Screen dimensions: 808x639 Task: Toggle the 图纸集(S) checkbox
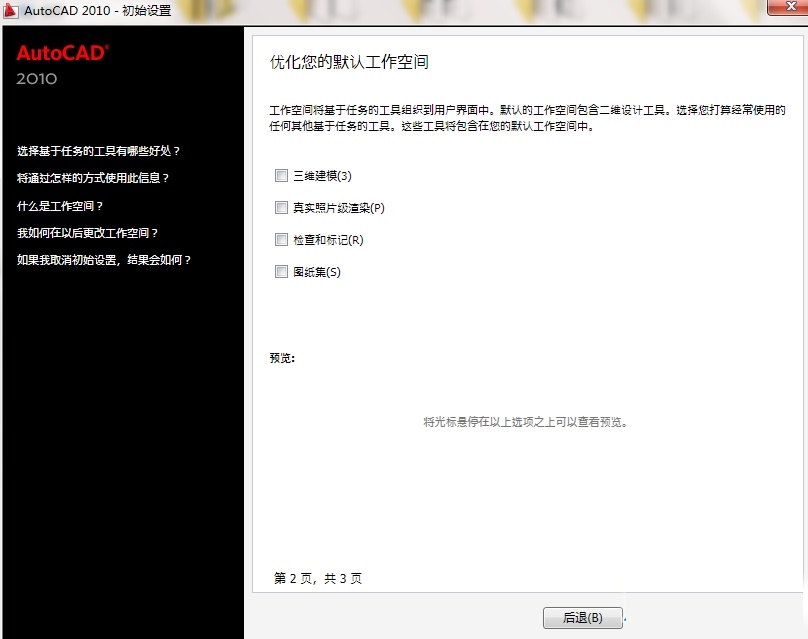click(x=281, y=272)
